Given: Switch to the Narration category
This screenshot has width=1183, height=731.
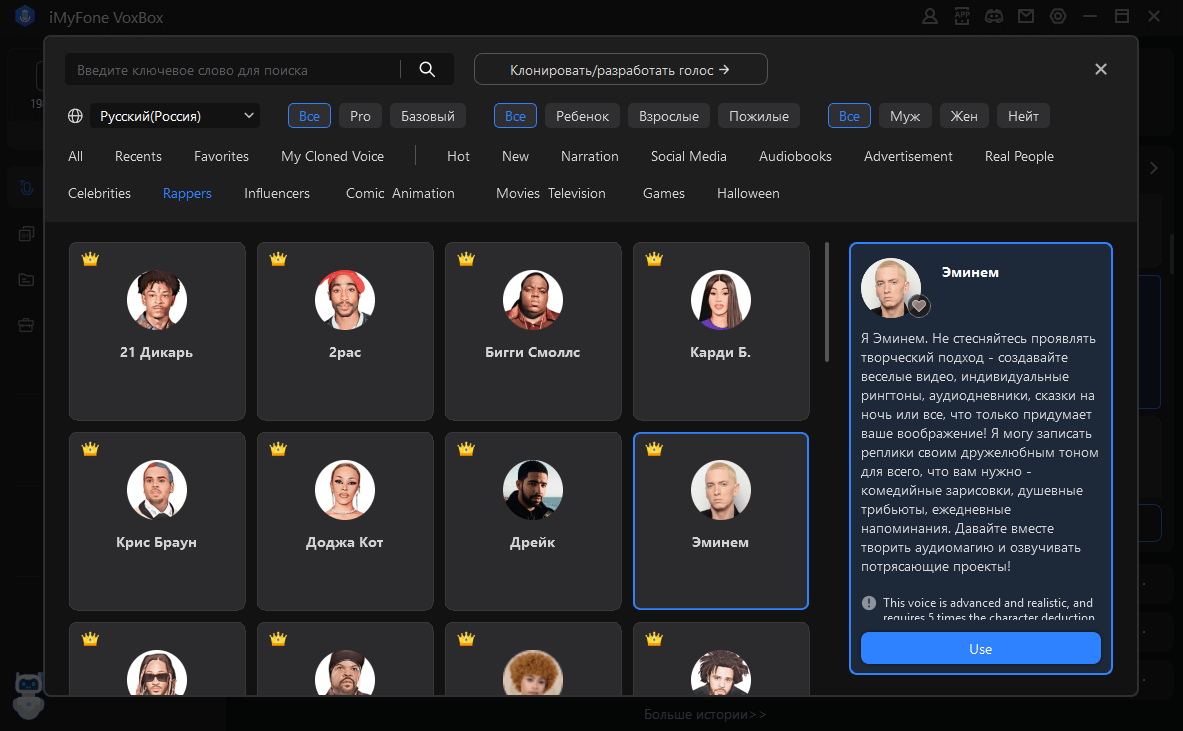Looking at the screenshot, I should pos(590,156).
